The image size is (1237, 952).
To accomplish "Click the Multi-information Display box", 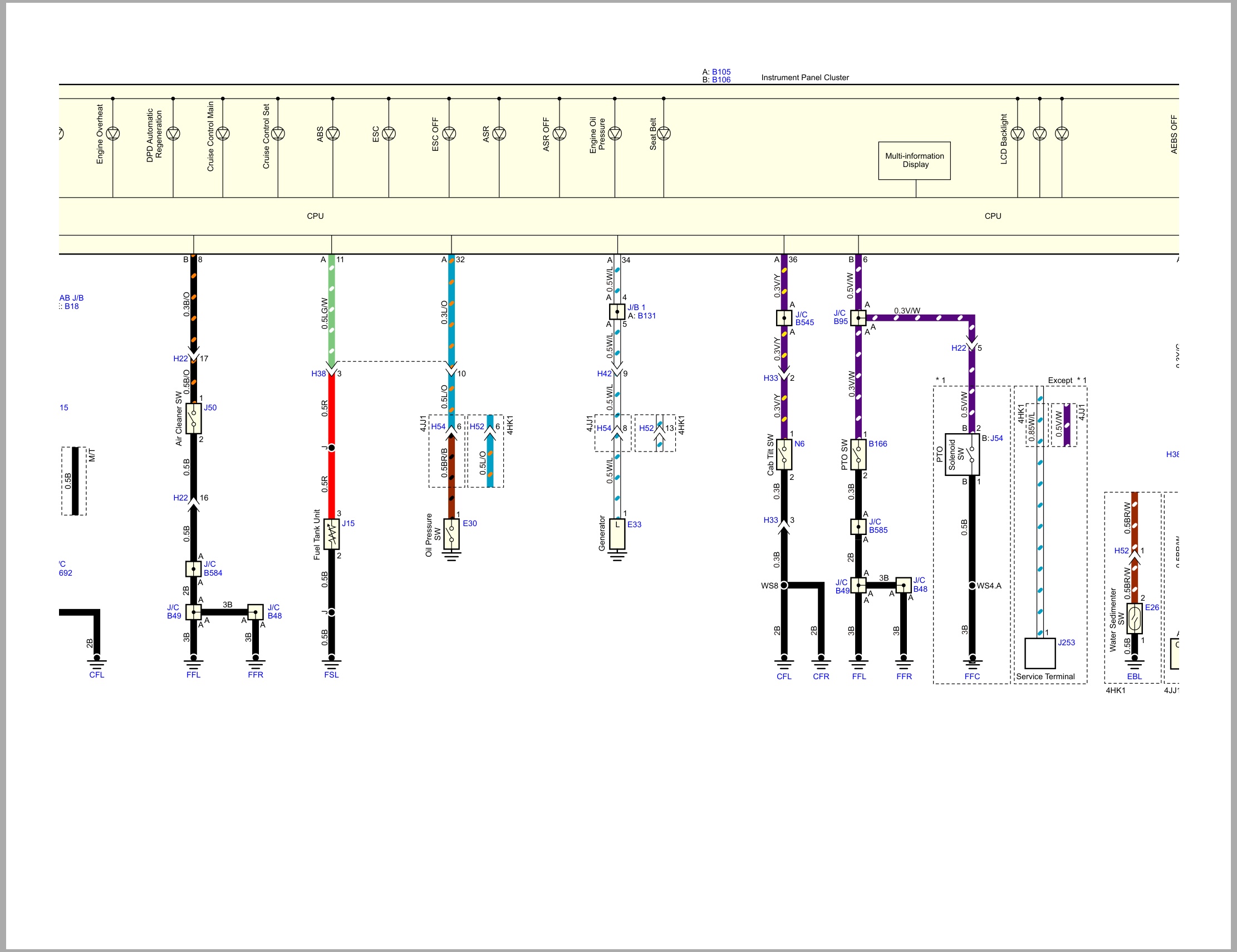I will pyautogui.click(x=915, y=161).
